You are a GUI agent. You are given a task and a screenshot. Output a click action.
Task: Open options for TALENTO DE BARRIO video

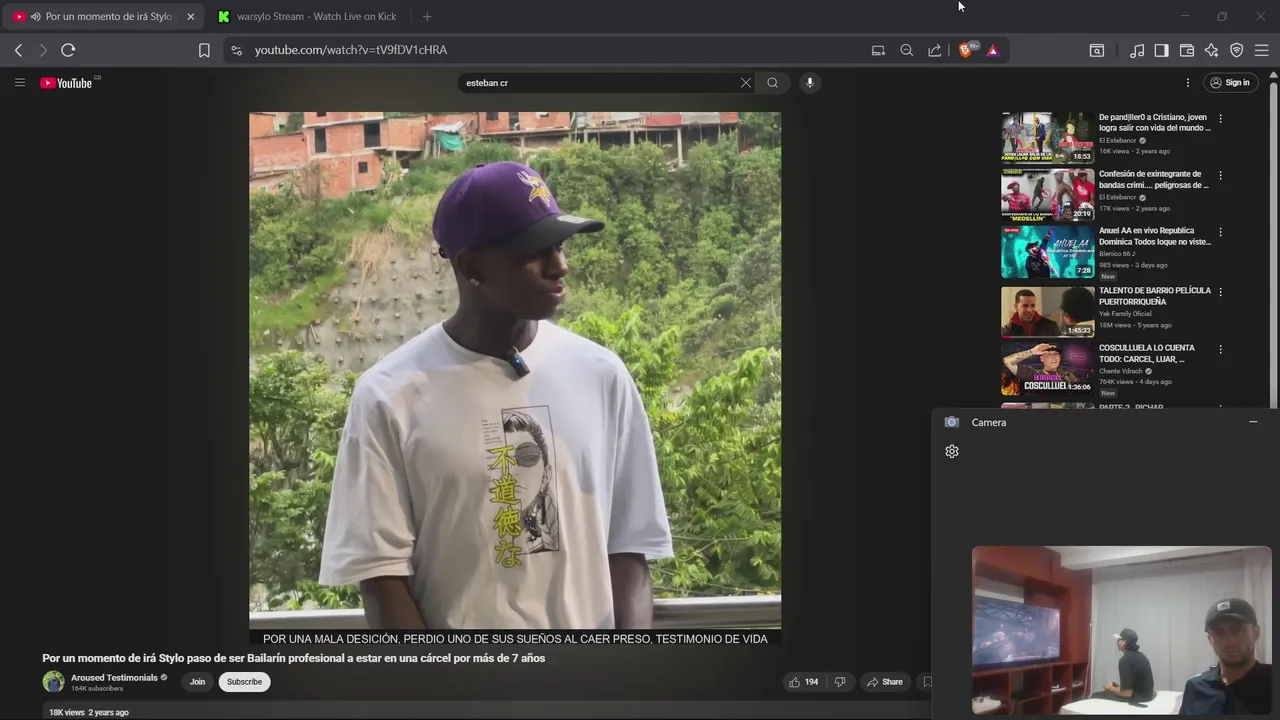(x=1220, y=292)
